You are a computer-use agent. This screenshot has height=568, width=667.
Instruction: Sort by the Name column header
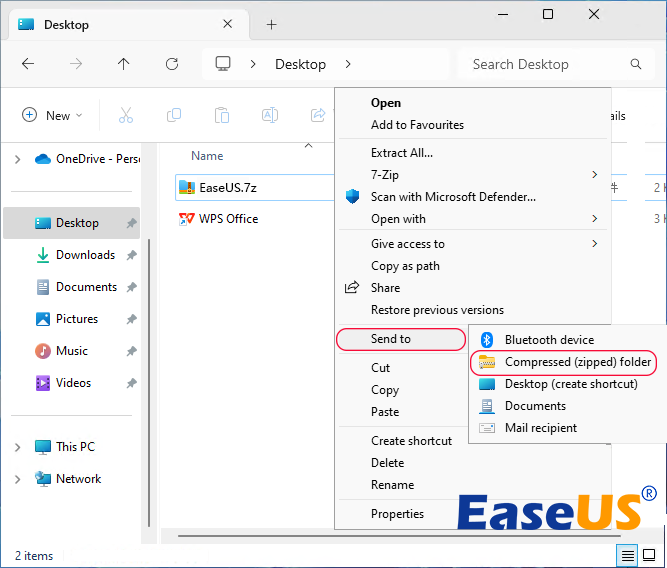pyautogui.click(x=207, y=156)
